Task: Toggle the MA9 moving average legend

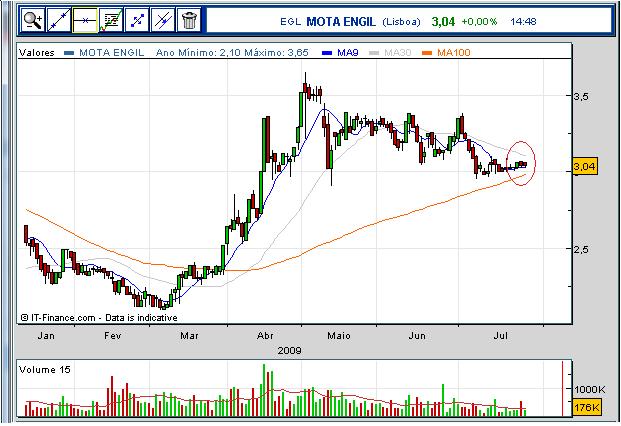Action: point(341,52)
